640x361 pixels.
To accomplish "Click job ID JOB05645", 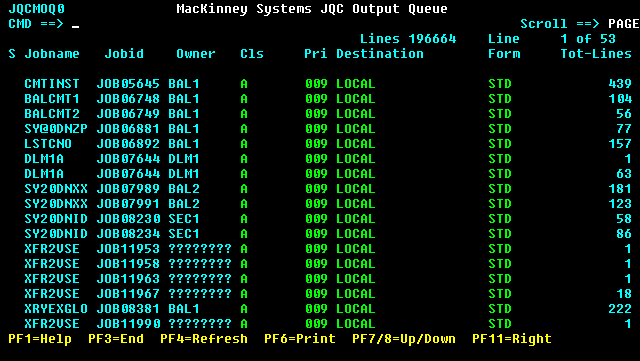I will [128, 84].
